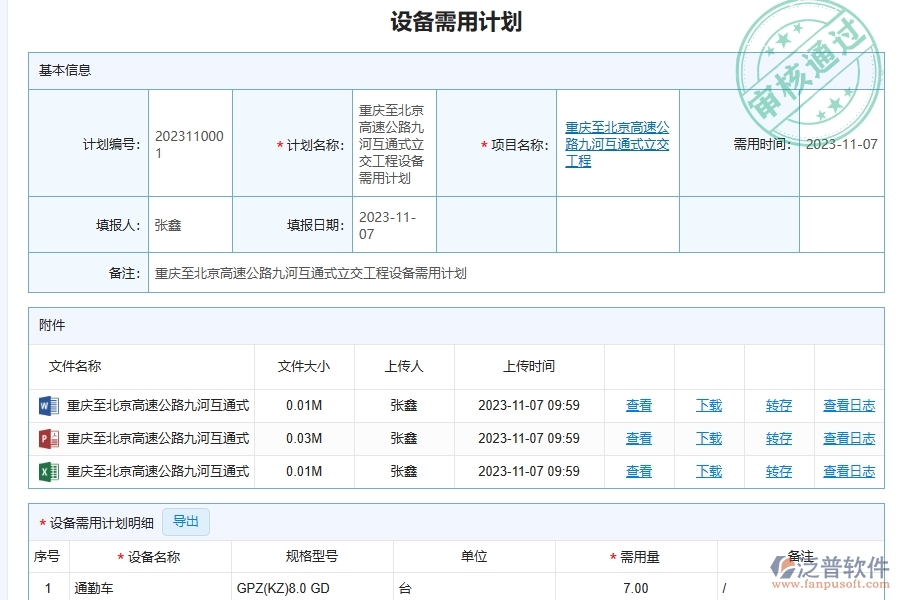Open 查看日志 for the first attachment
The image size is (900, 600).
point(848,405)
